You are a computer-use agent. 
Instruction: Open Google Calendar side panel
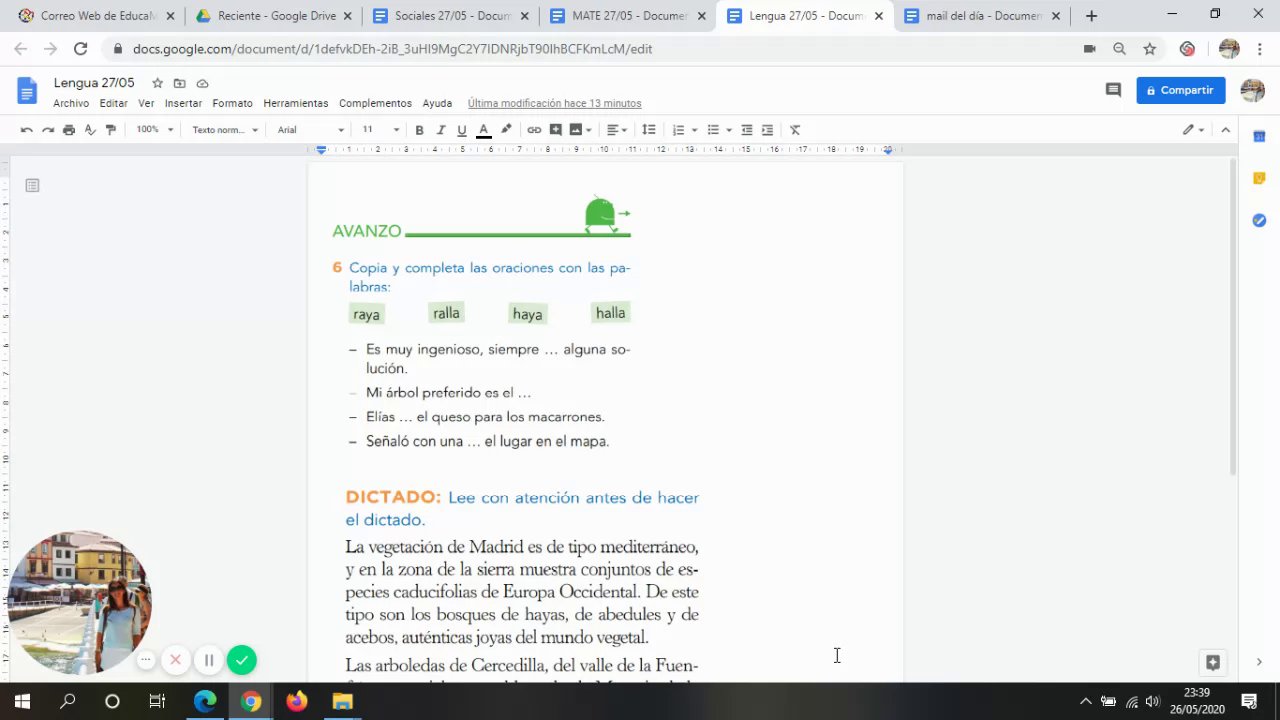pos(1259,137)
